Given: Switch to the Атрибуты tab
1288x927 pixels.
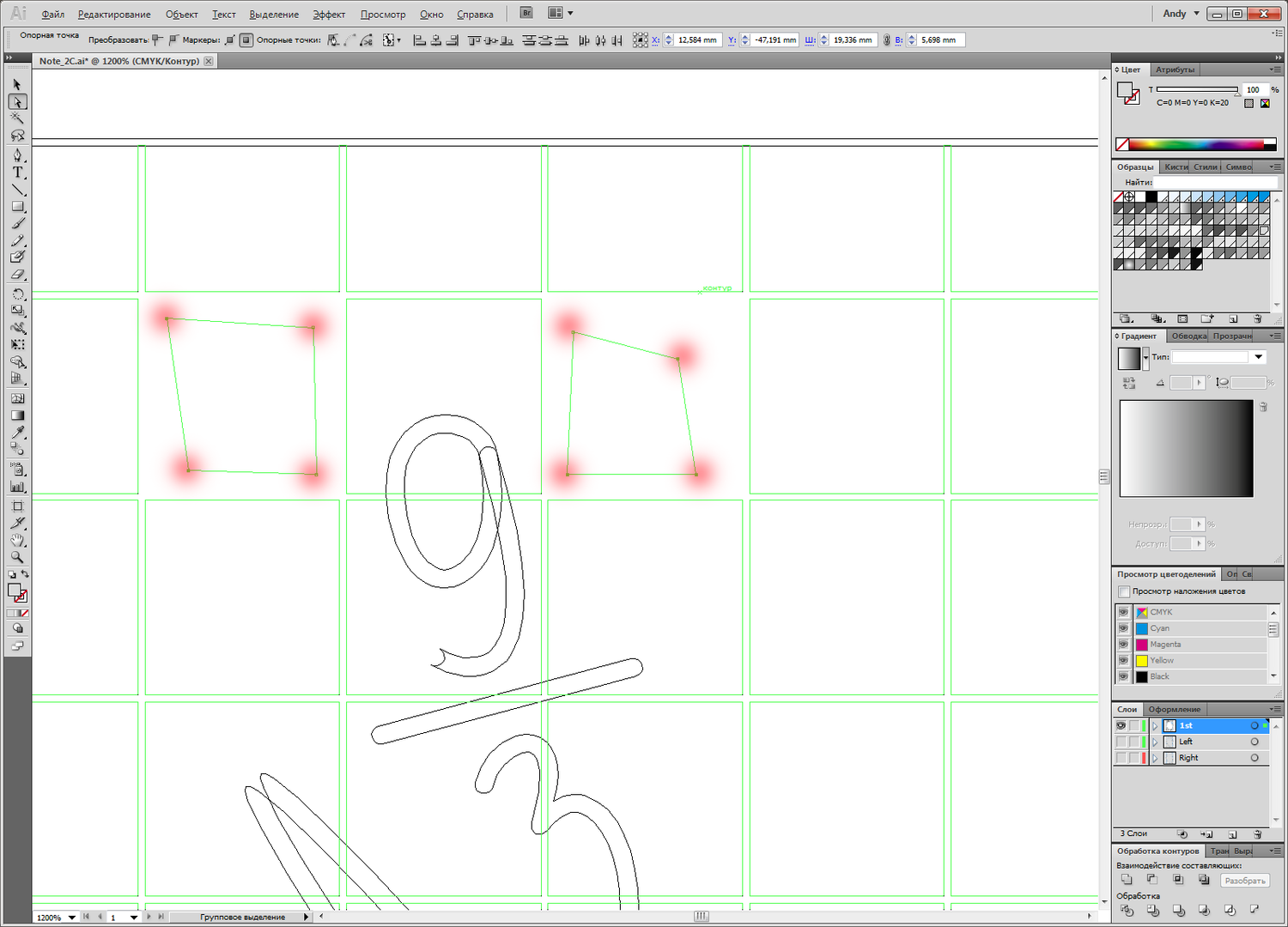Looking at the screenshot, I should 1175,70.
